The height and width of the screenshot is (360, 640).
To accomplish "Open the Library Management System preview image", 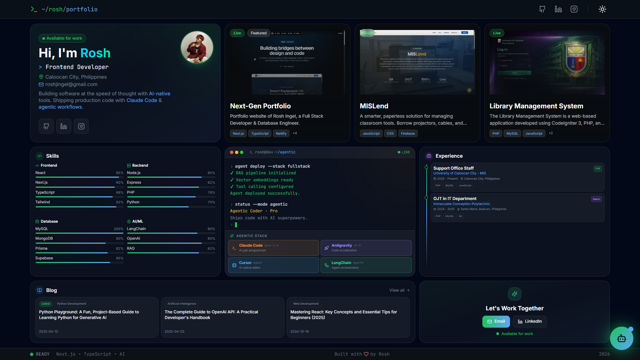I will click(547, 62).
